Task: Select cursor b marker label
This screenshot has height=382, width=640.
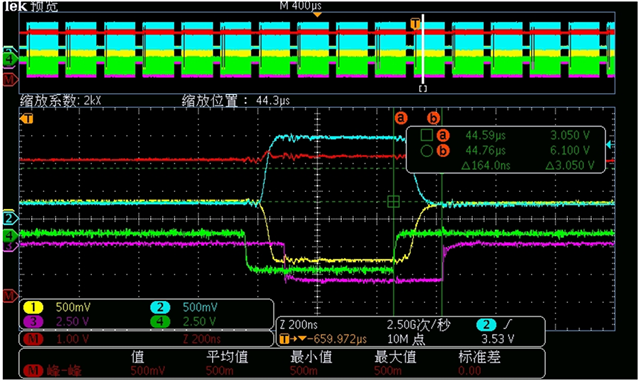Action: tap(433, 118)
